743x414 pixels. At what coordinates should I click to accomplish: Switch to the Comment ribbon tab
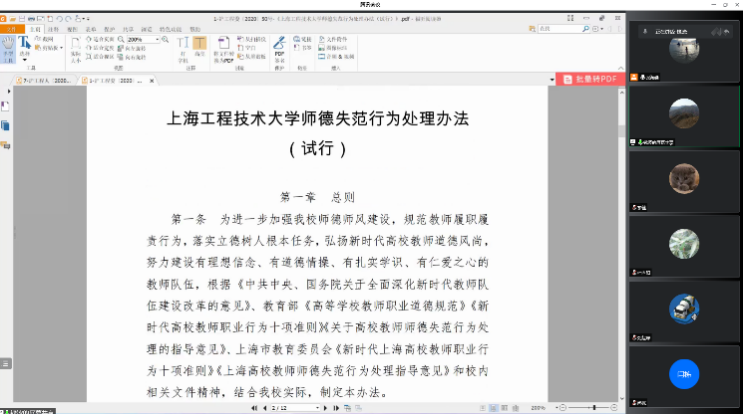(x=54, y=30)
